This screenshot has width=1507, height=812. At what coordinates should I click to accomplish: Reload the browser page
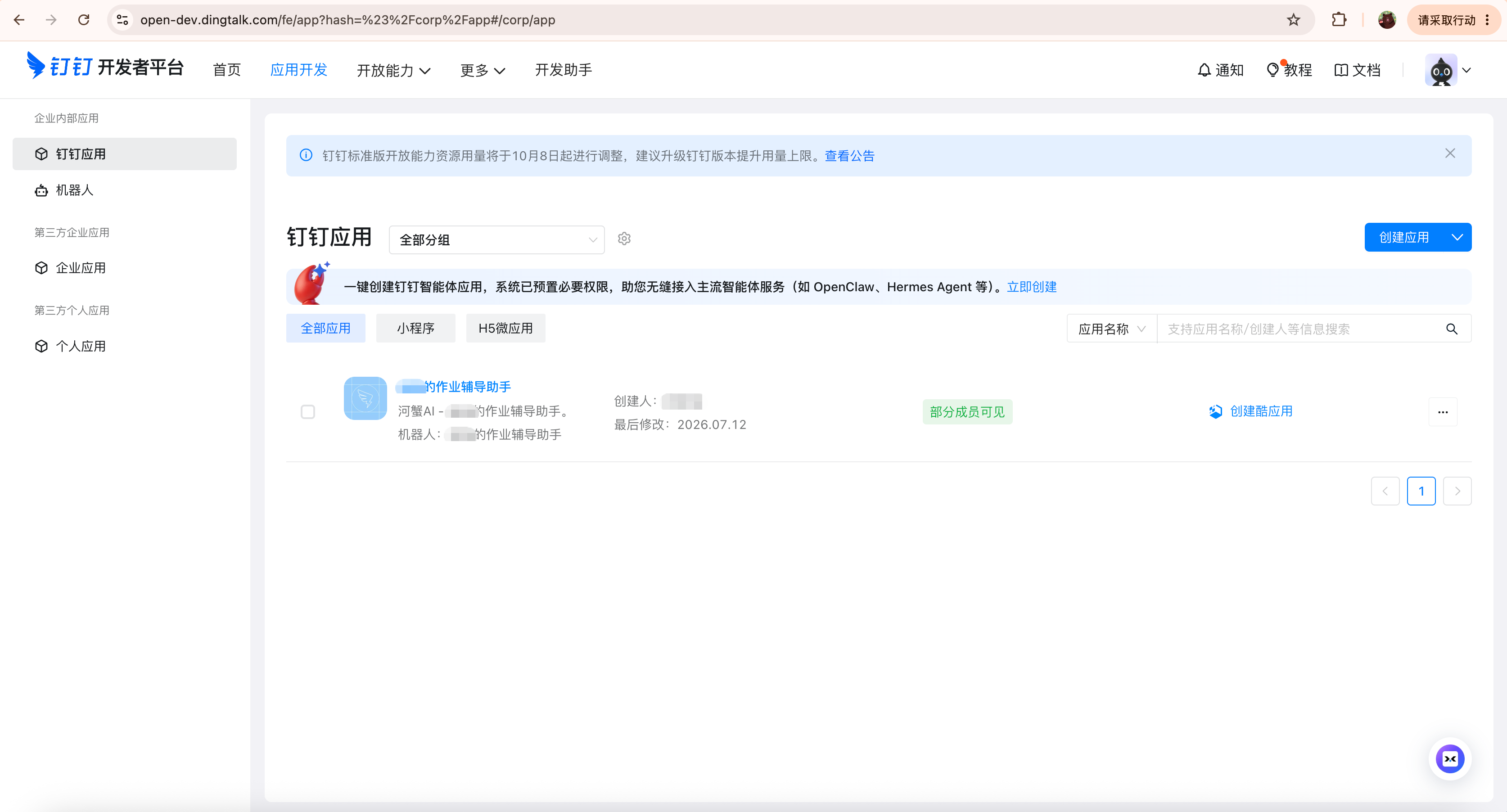coord(84,20)
